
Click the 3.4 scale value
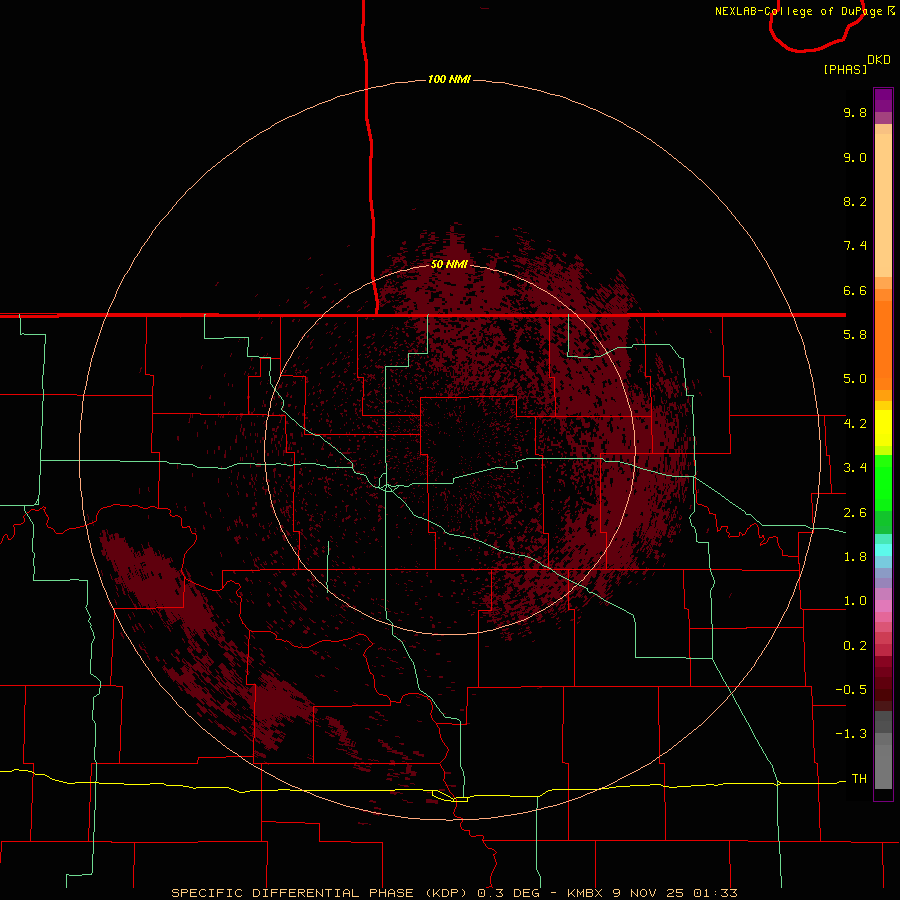point(855,468)
